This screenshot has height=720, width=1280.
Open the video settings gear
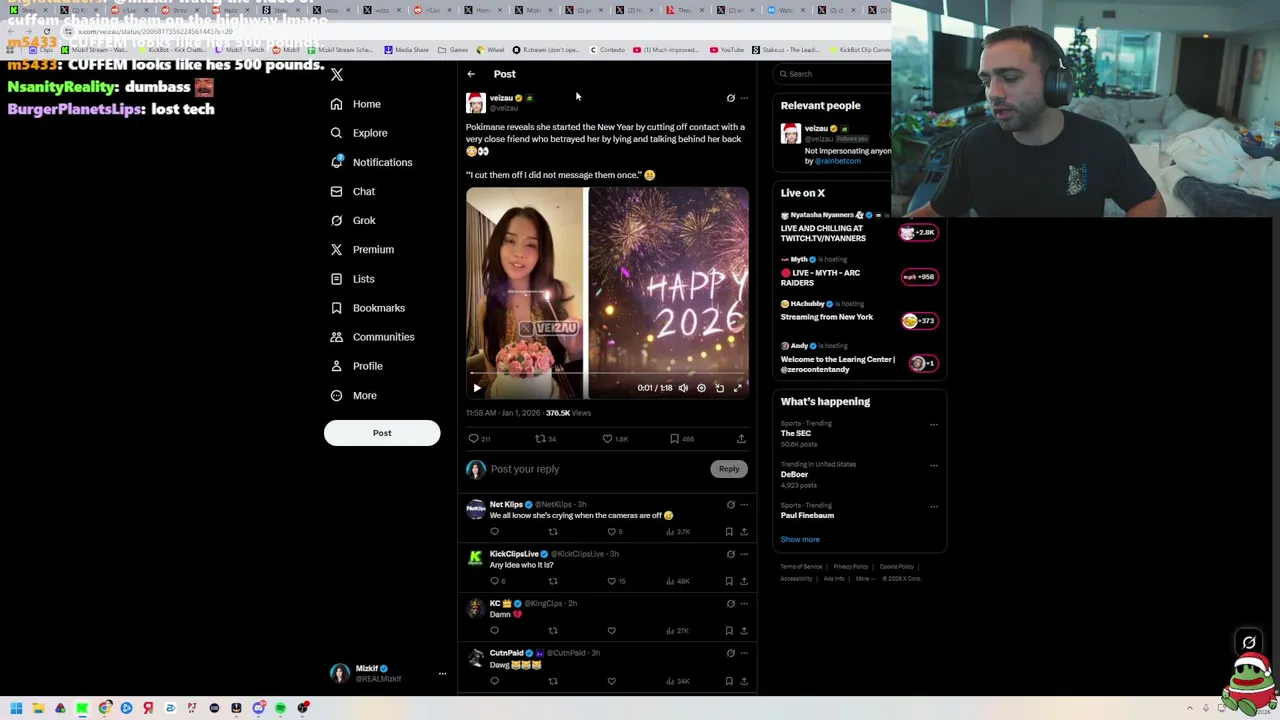[701, 388]
